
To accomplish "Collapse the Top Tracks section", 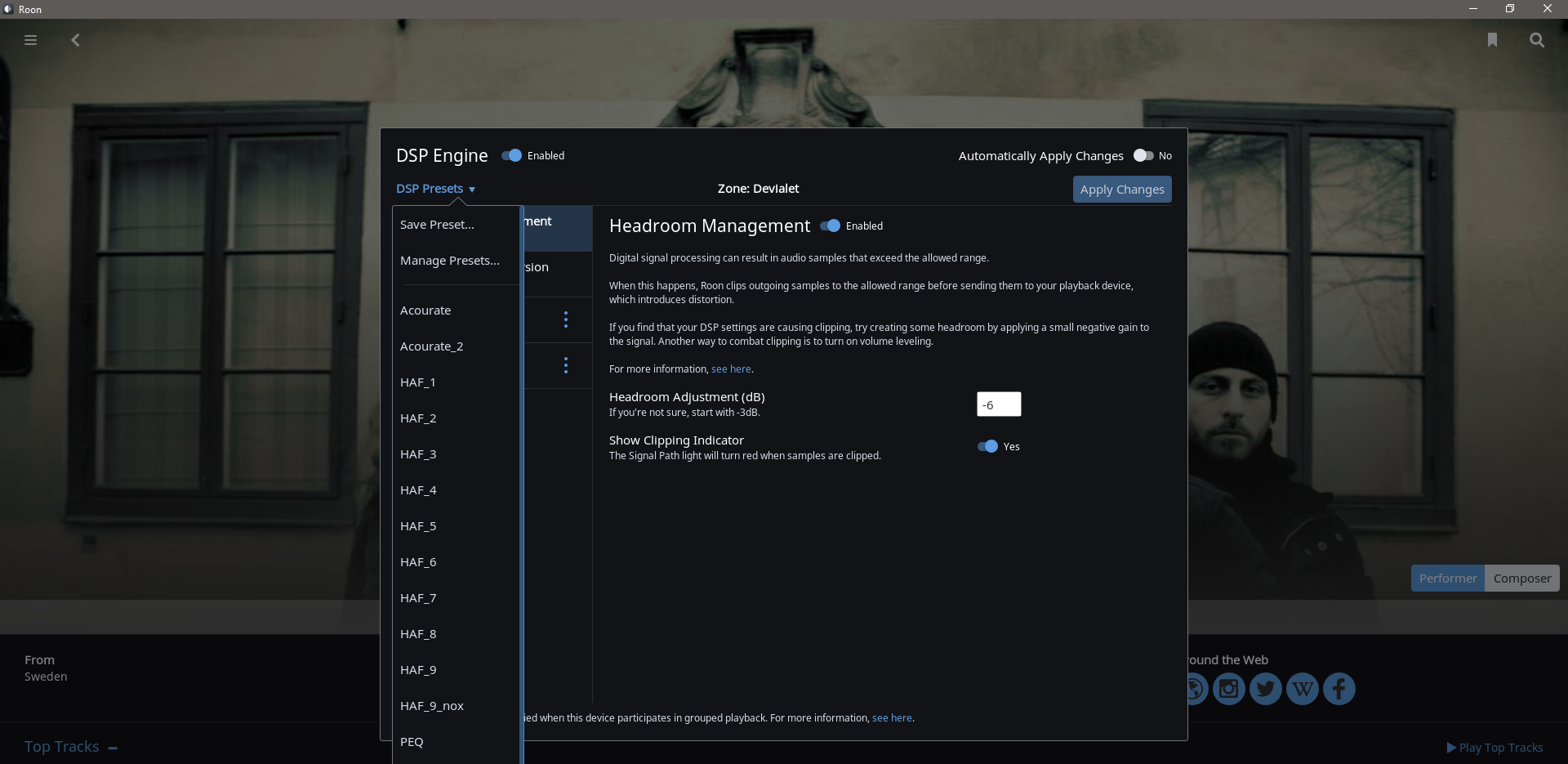I will pyautogui.click(x=113, y=748).
